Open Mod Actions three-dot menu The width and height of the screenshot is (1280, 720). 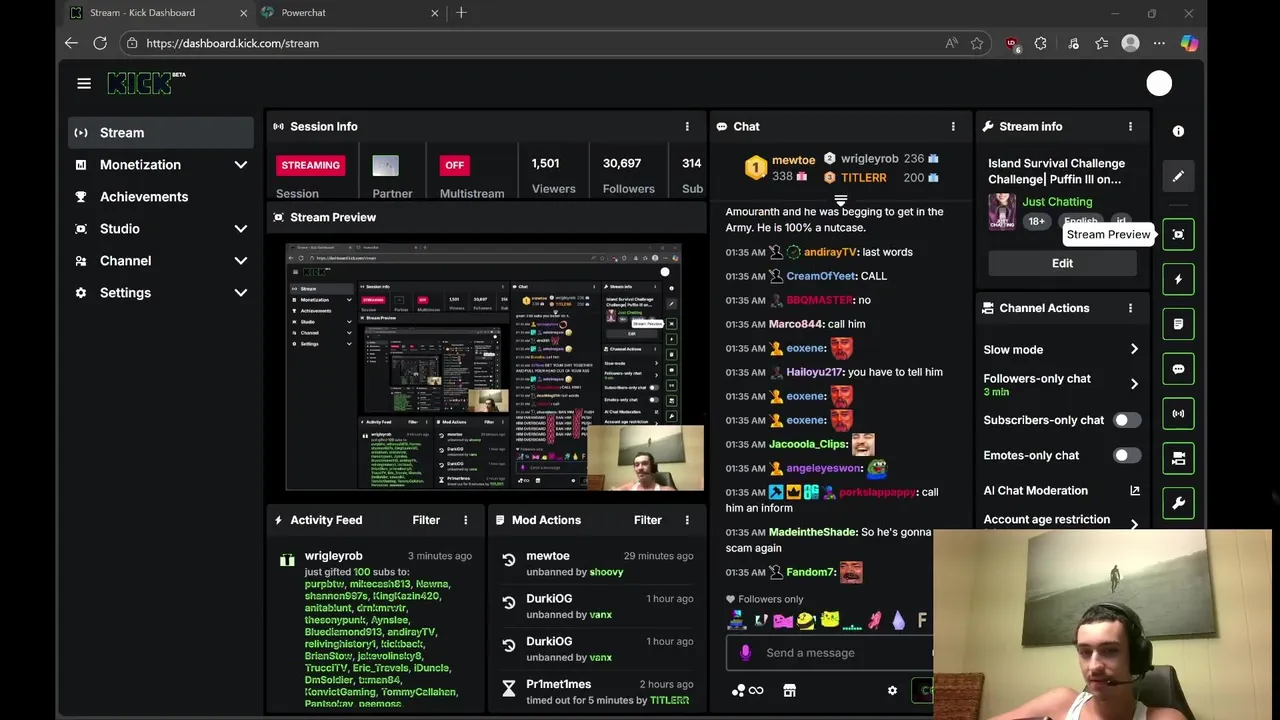click(687, 520)
